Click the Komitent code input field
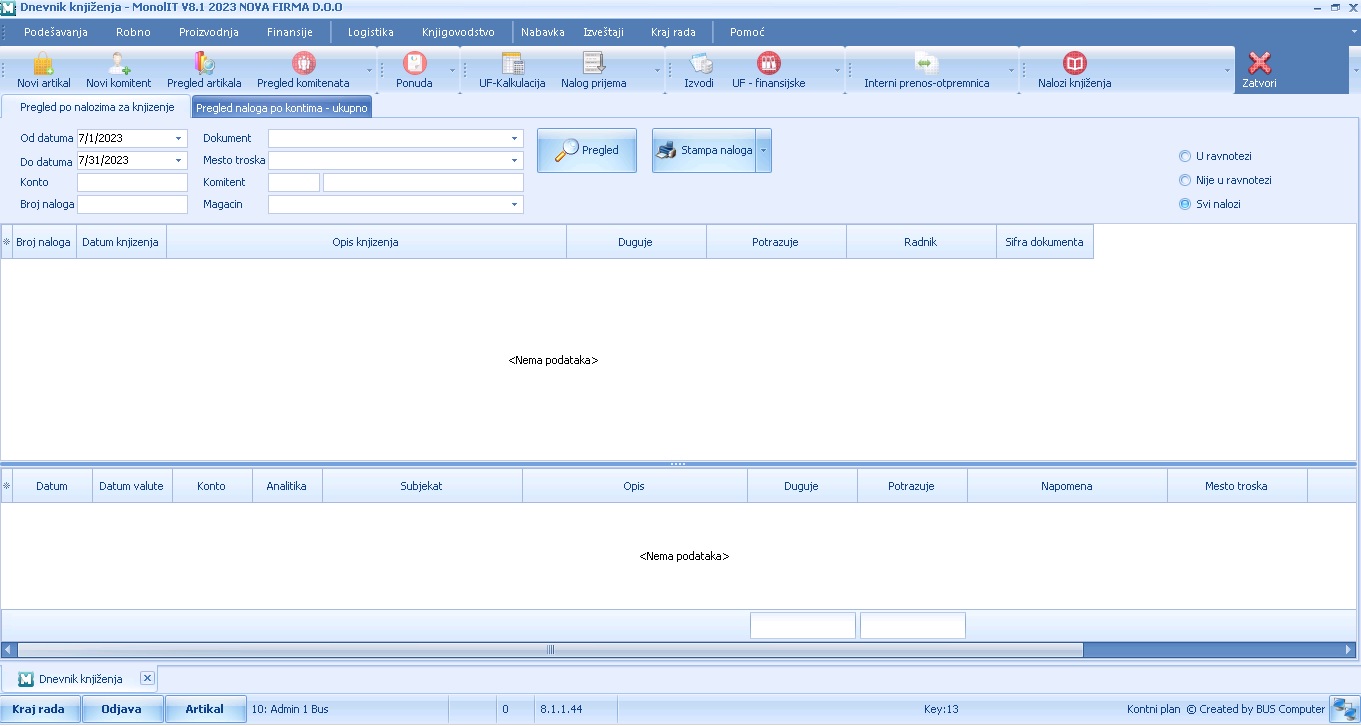Viewport: 1361px width, 726px height. click(x=294, y=182)
